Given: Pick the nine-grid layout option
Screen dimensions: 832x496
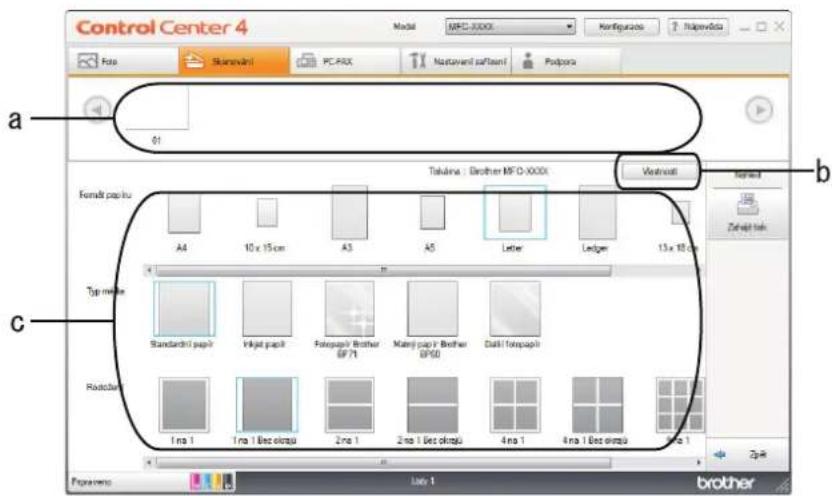Looking at the screenshot, I should [x=680, y=405].
